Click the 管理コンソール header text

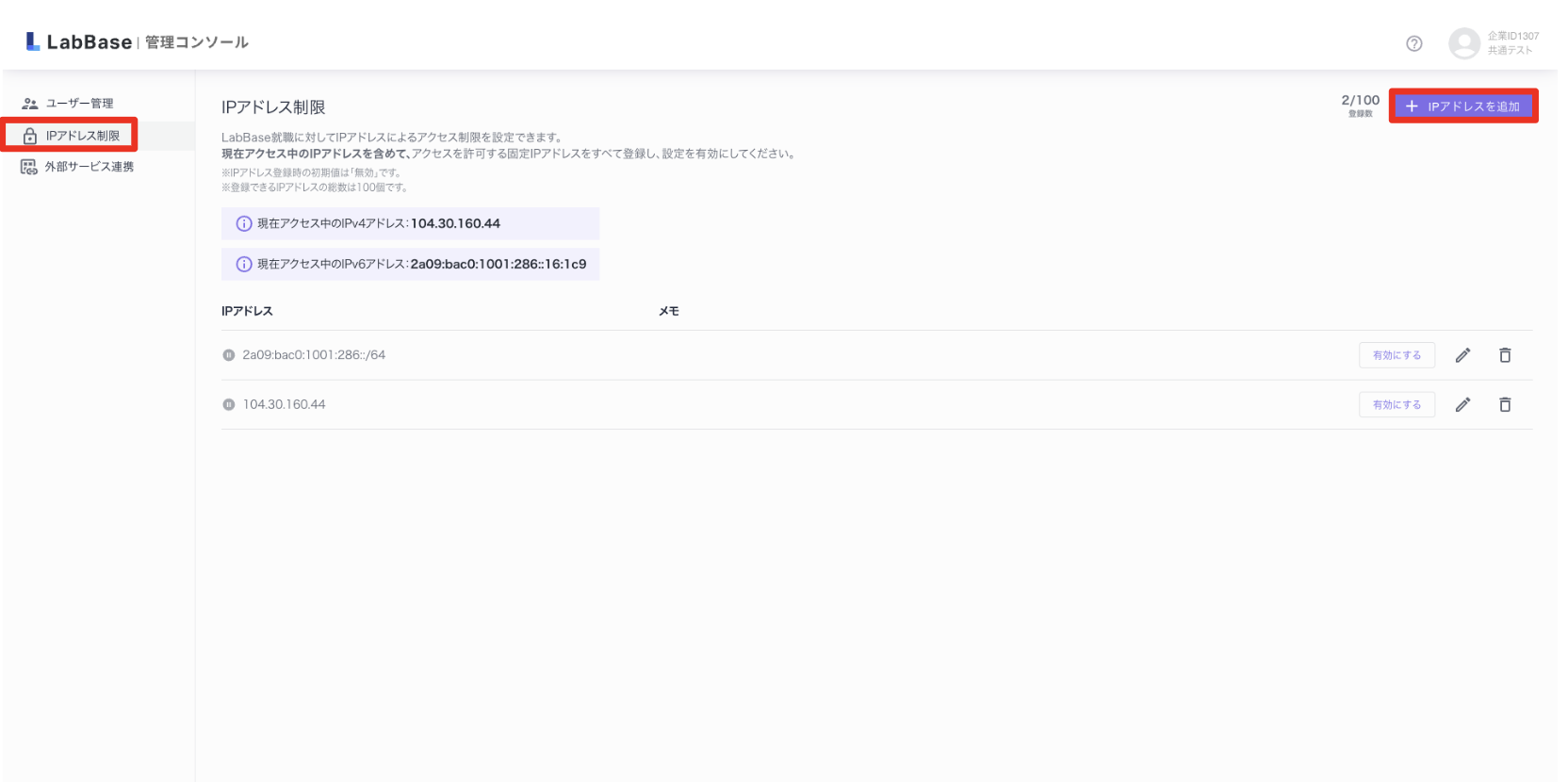[197, 42]
